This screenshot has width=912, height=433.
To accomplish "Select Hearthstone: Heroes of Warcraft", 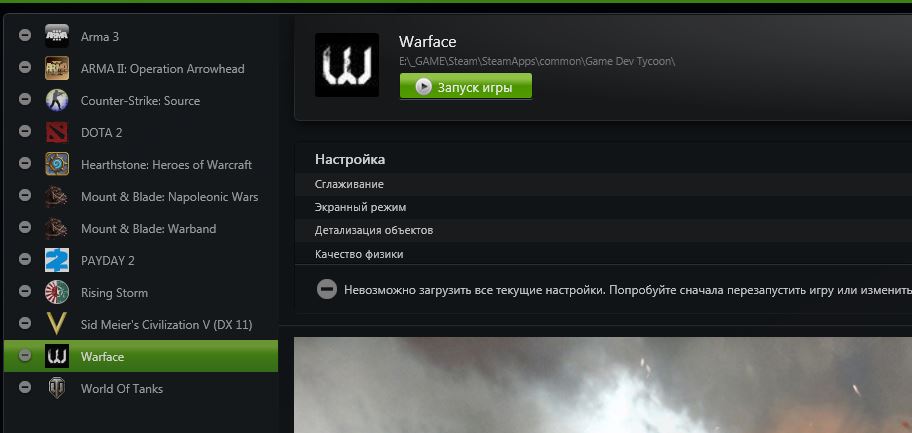I will [141, 164].
